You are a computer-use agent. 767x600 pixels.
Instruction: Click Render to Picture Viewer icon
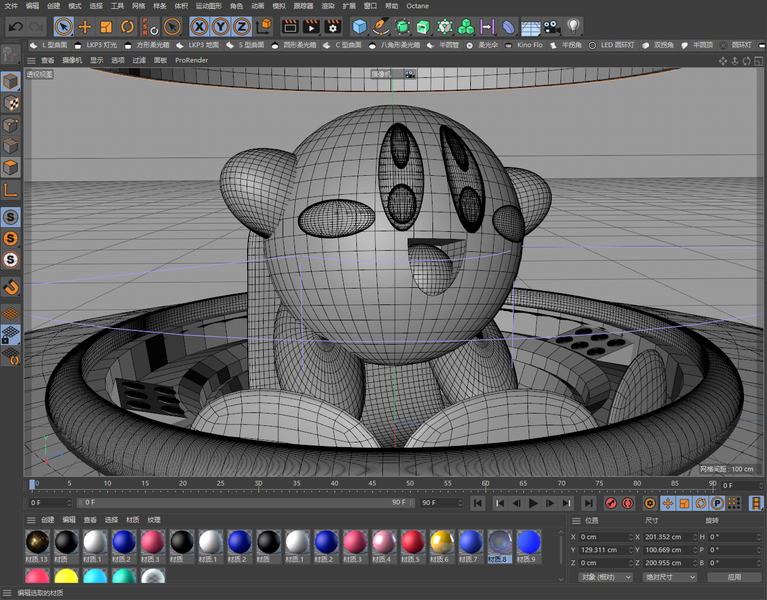tap(311, 26)
